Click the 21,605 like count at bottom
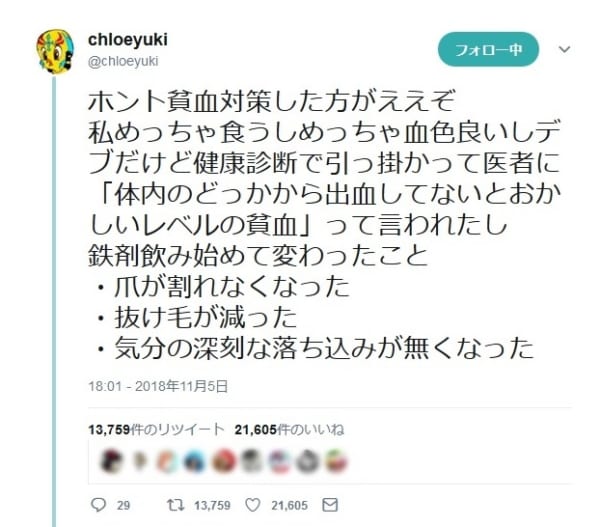This screenshot has height=527, width=600. pyautogui.click(x=289, y=506)
